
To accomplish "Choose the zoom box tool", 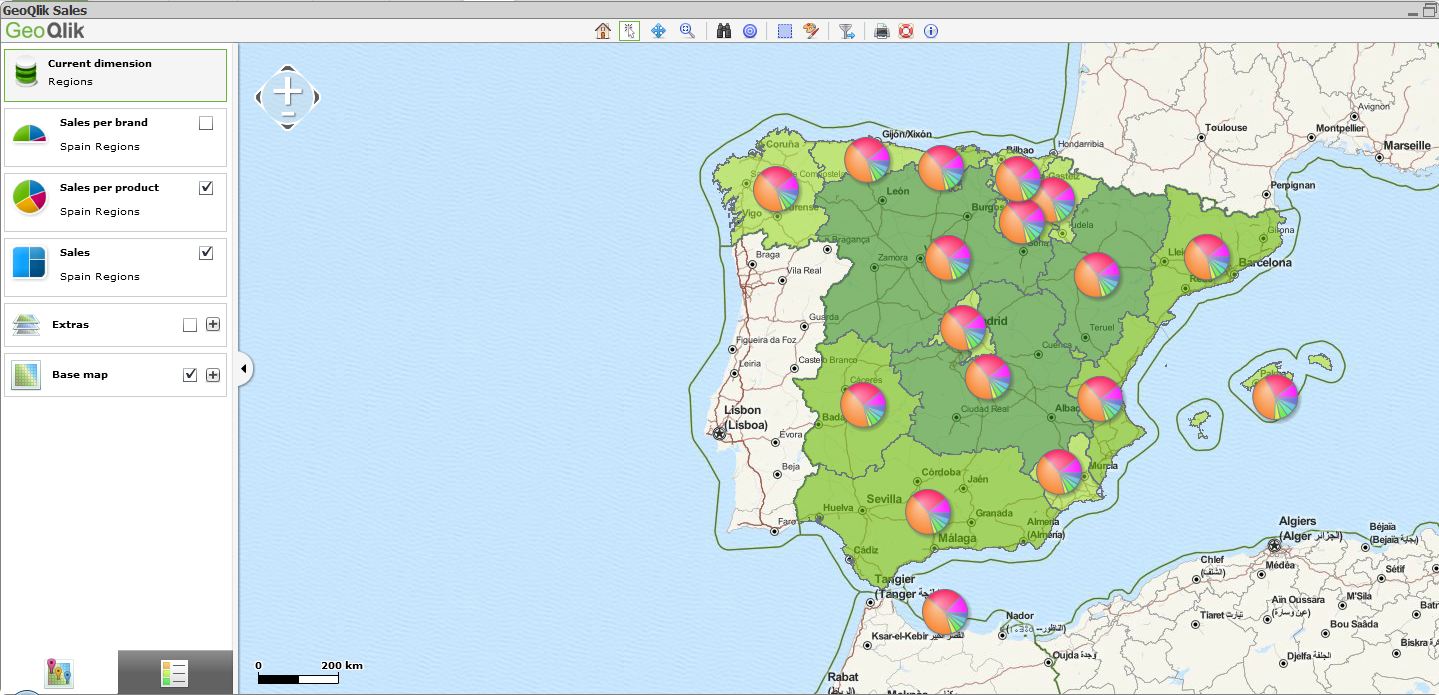I will [x=687, y=31].
